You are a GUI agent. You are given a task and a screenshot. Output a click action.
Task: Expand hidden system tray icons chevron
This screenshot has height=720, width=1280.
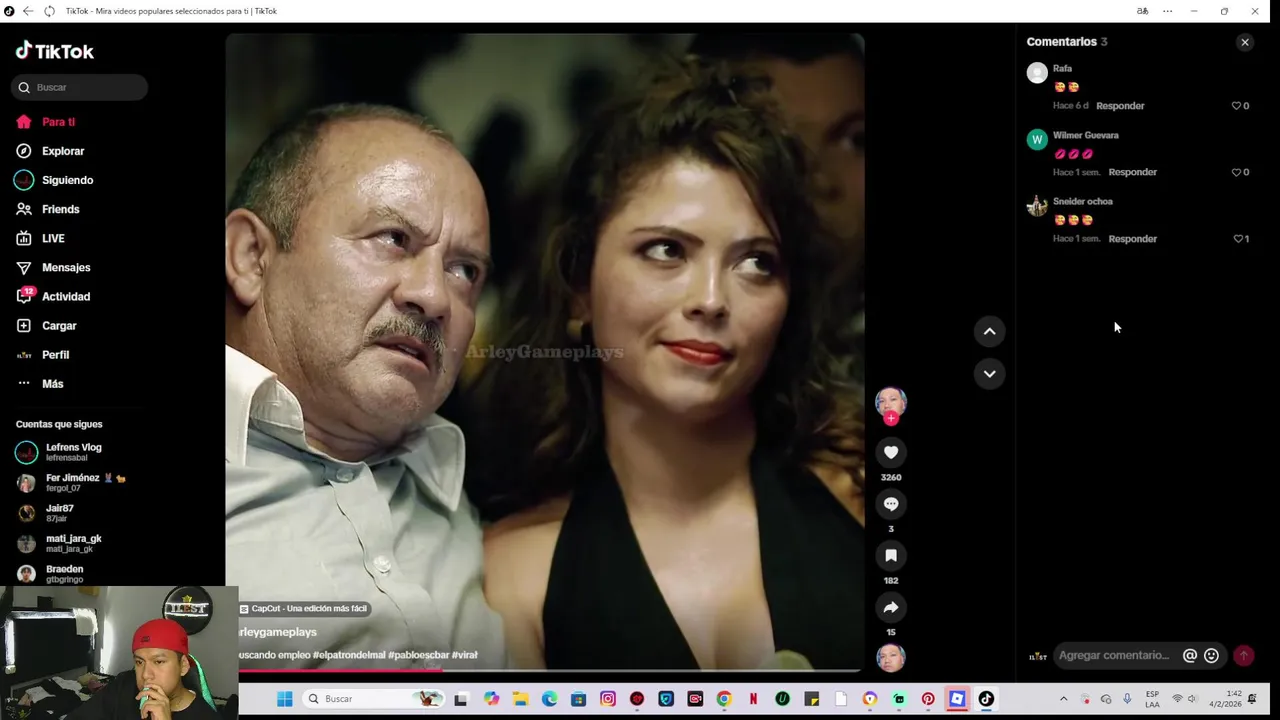click(1063, 699)
